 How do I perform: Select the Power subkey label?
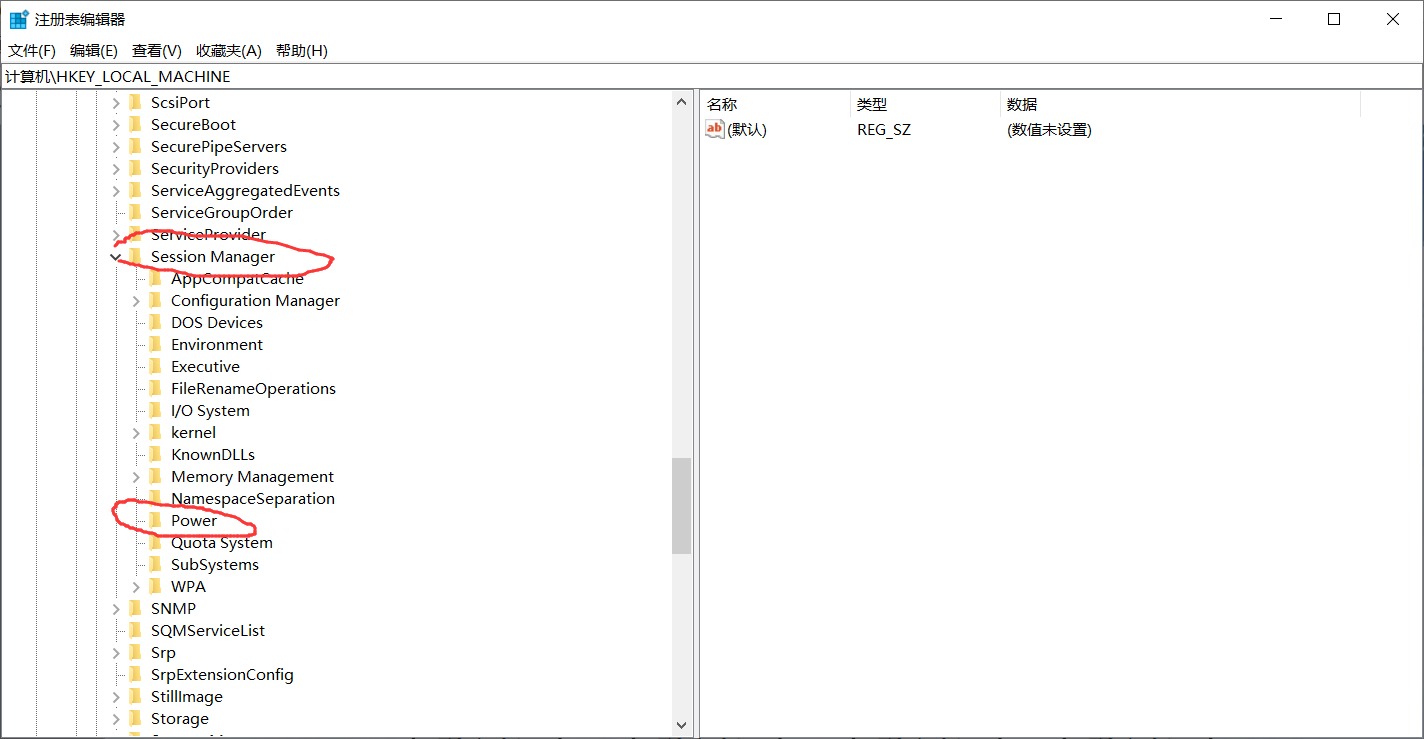click(x=194, y=520)
